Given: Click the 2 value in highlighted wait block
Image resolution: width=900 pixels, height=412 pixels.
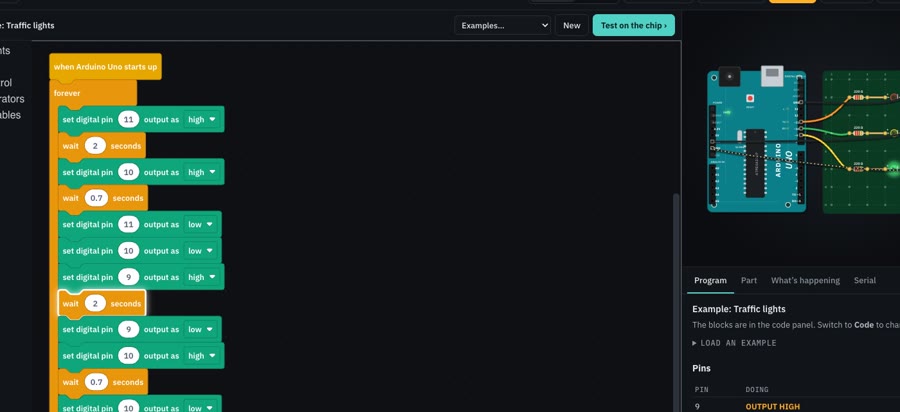Looking at the screenshot, I should tap(95, 304).
